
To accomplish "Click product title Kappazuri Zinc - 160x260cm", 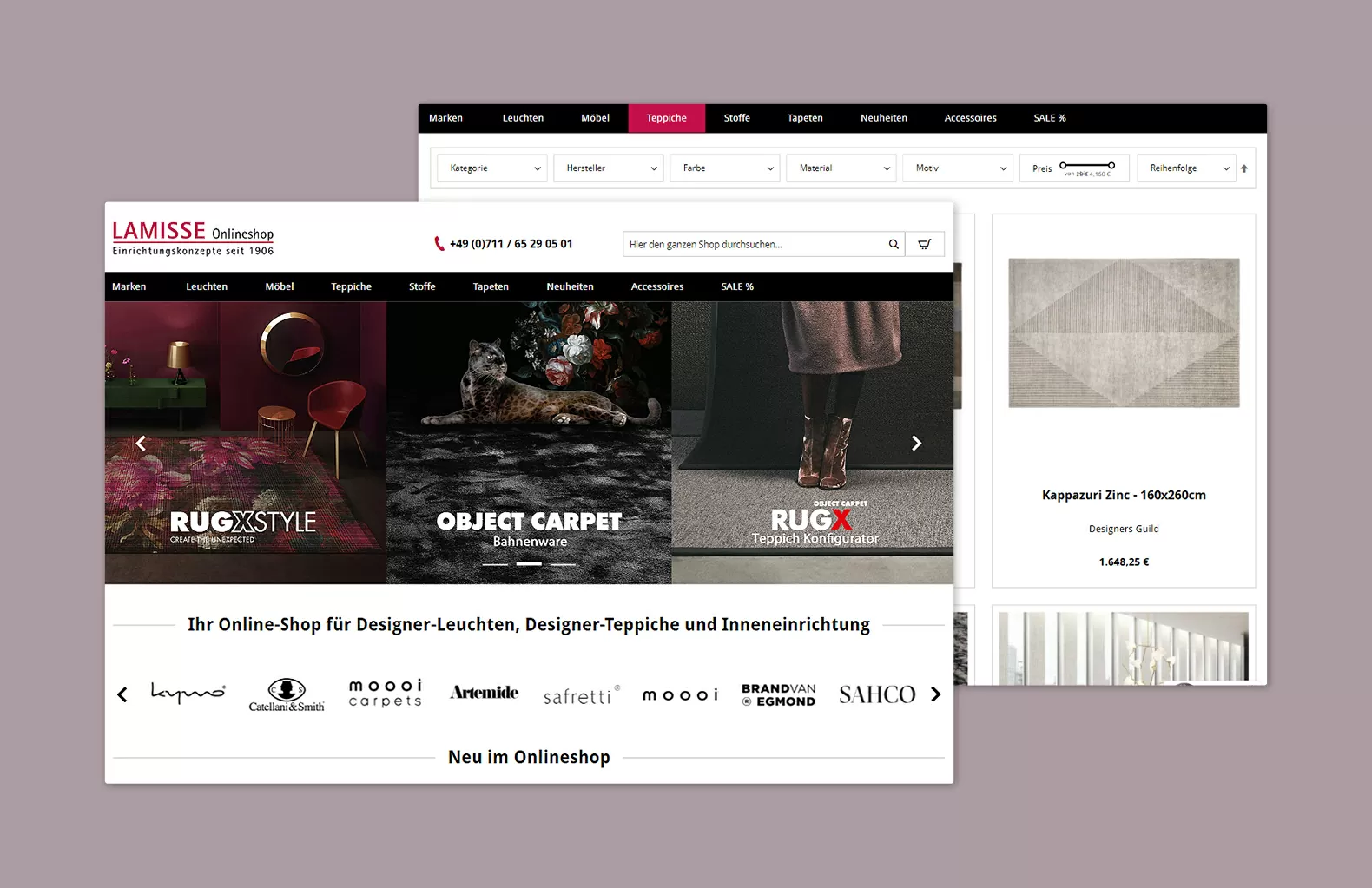I will [1124, 495].
